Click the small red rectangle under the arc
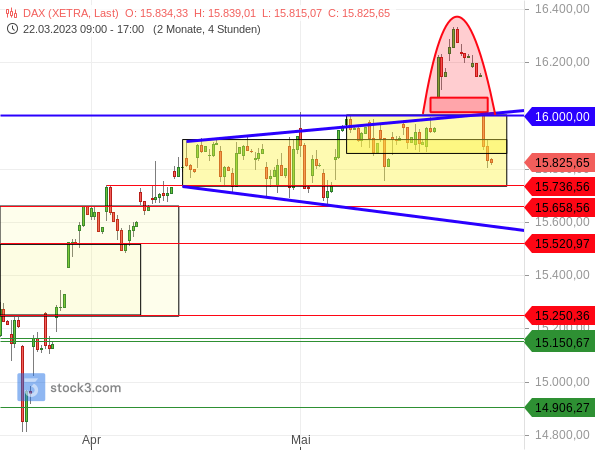 tap(459, 105)
